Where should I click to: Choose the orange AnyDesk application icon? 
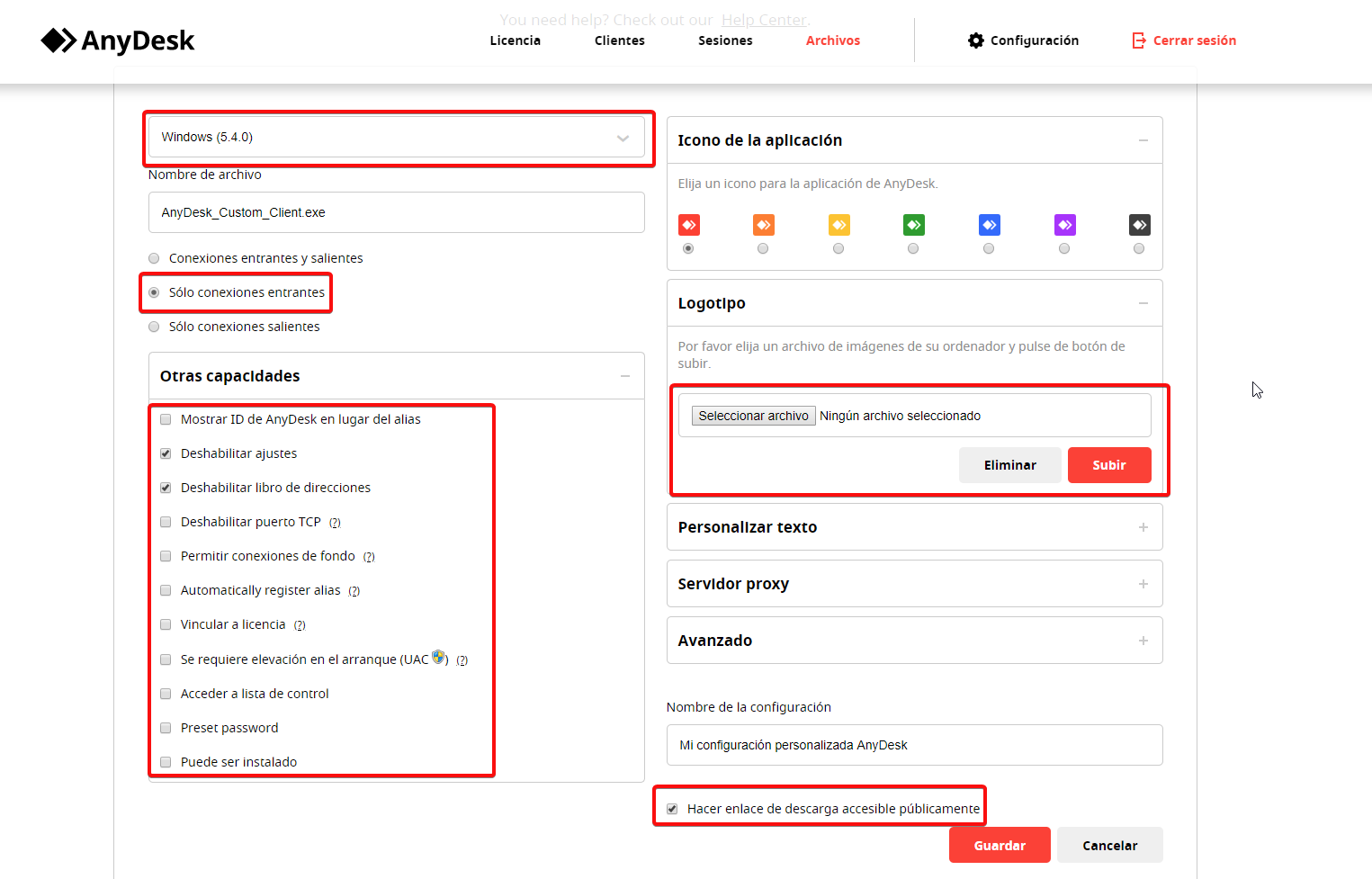(764, 225)
